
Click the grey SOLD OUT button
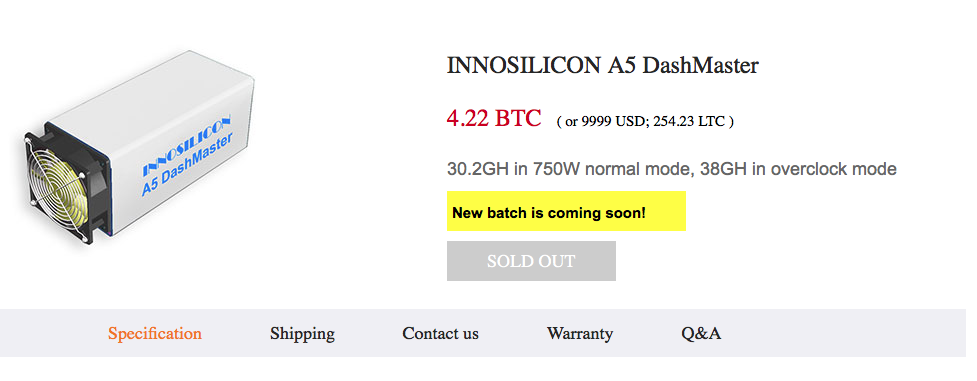531,261
